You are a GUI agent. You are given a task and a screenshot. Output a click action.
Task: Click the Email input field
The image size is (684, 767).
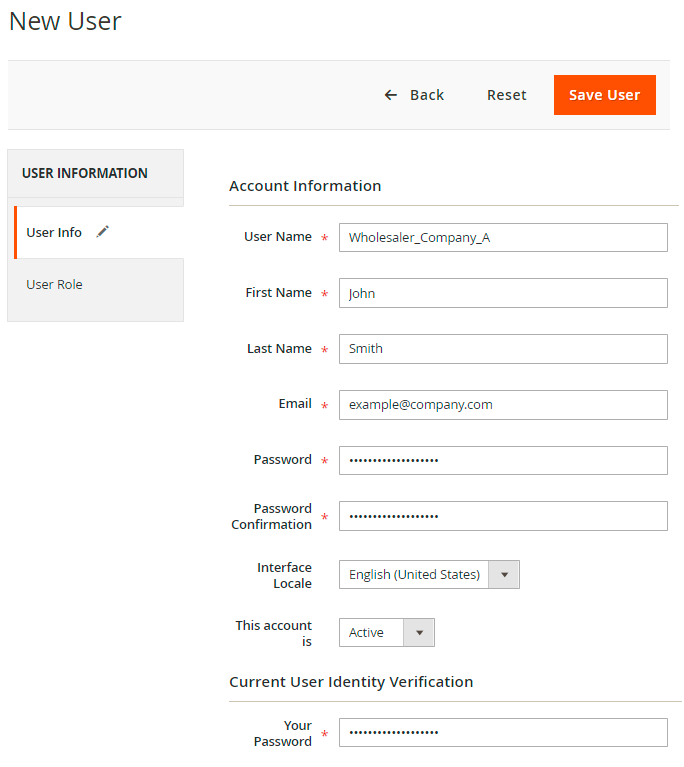[503, 405]
